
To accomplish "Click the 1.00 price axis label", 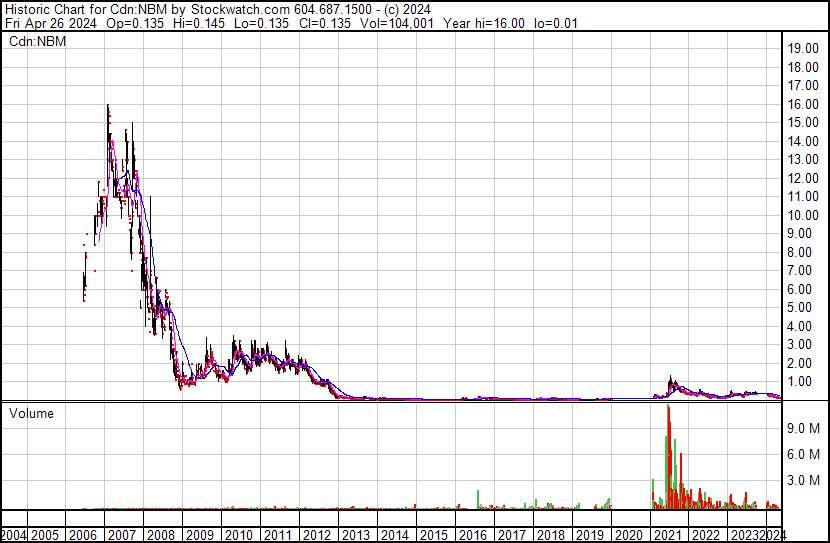I will coord(799,382).
